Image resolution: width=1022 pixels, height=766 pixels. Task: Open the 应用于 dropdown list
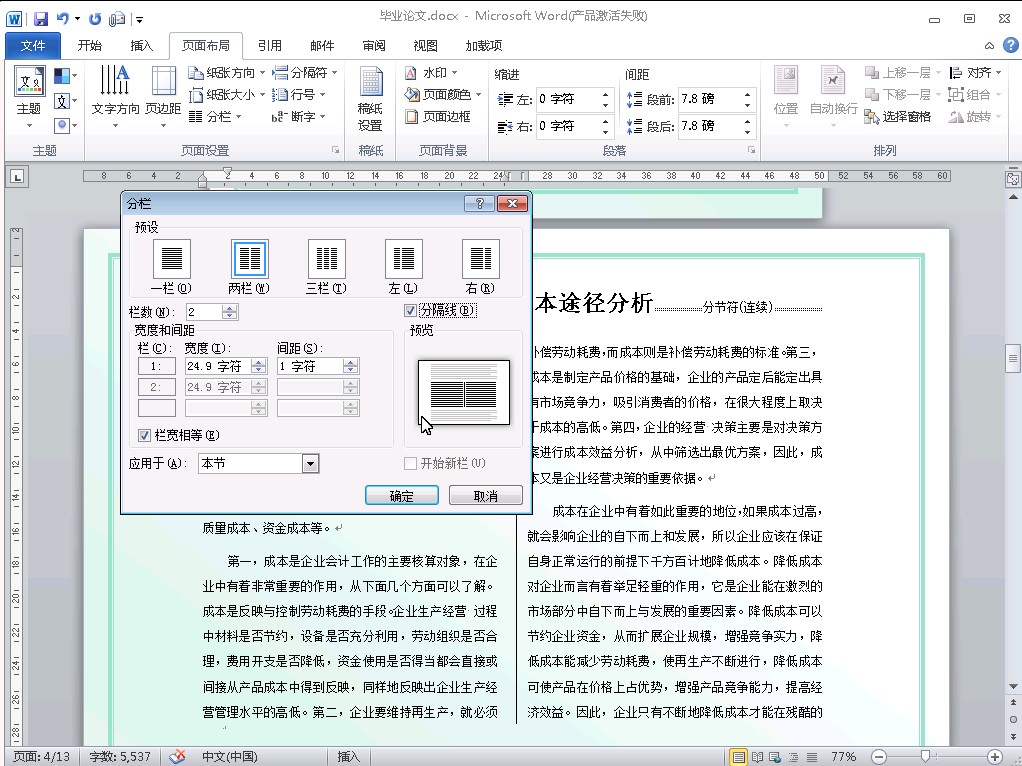(x=310, y=464)
